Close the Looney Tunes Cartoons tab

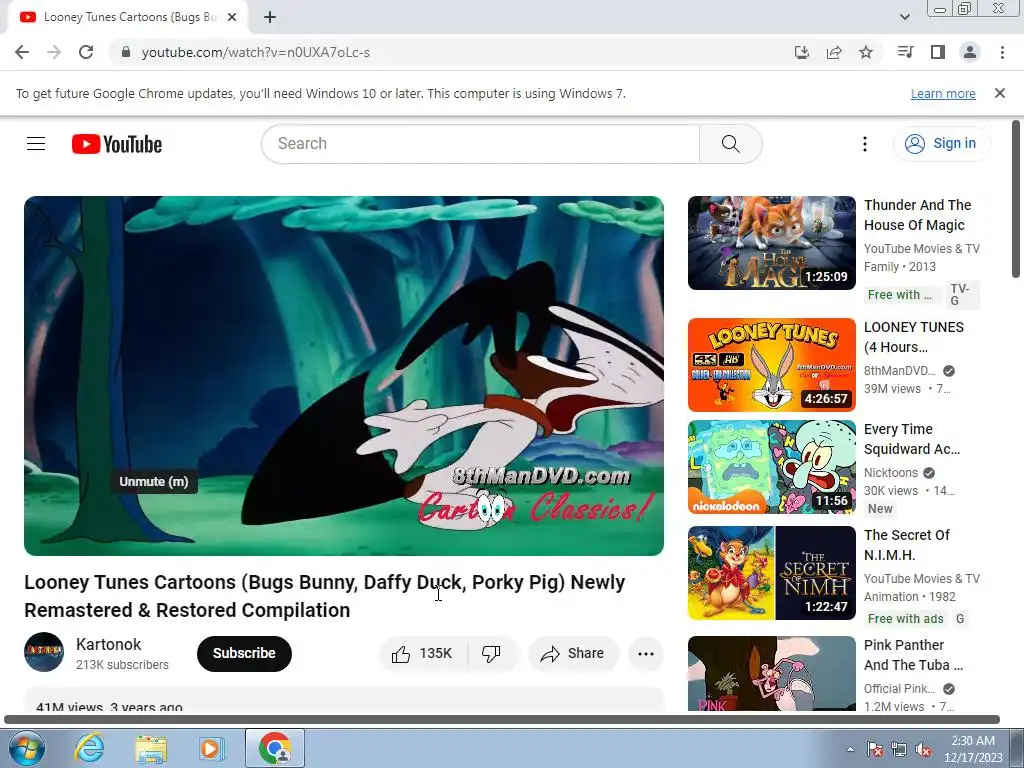[232, 17]
